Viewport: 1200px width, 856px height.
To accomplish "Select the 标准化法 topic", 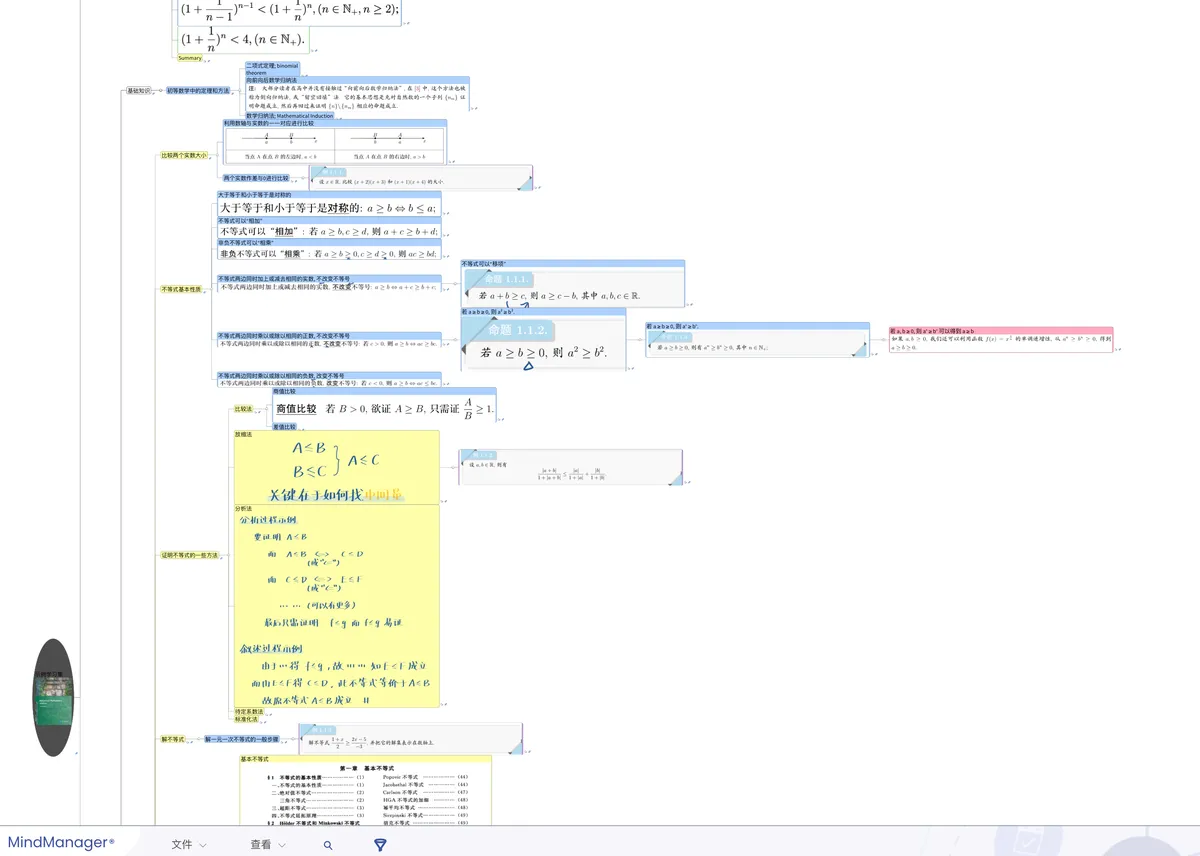I will 245,719.
